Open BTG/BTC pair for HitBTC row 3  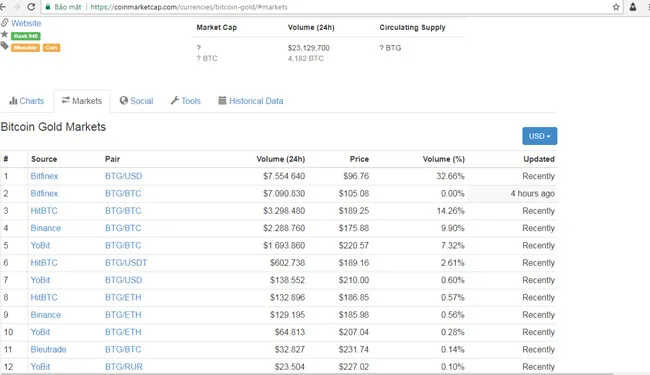click(123, 211)
